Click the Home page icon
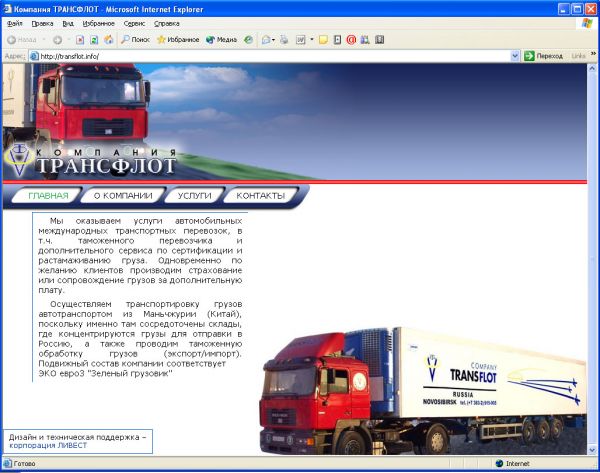Image resolution: width=600 pixels, height=473 pixels. tap(109, 40)
